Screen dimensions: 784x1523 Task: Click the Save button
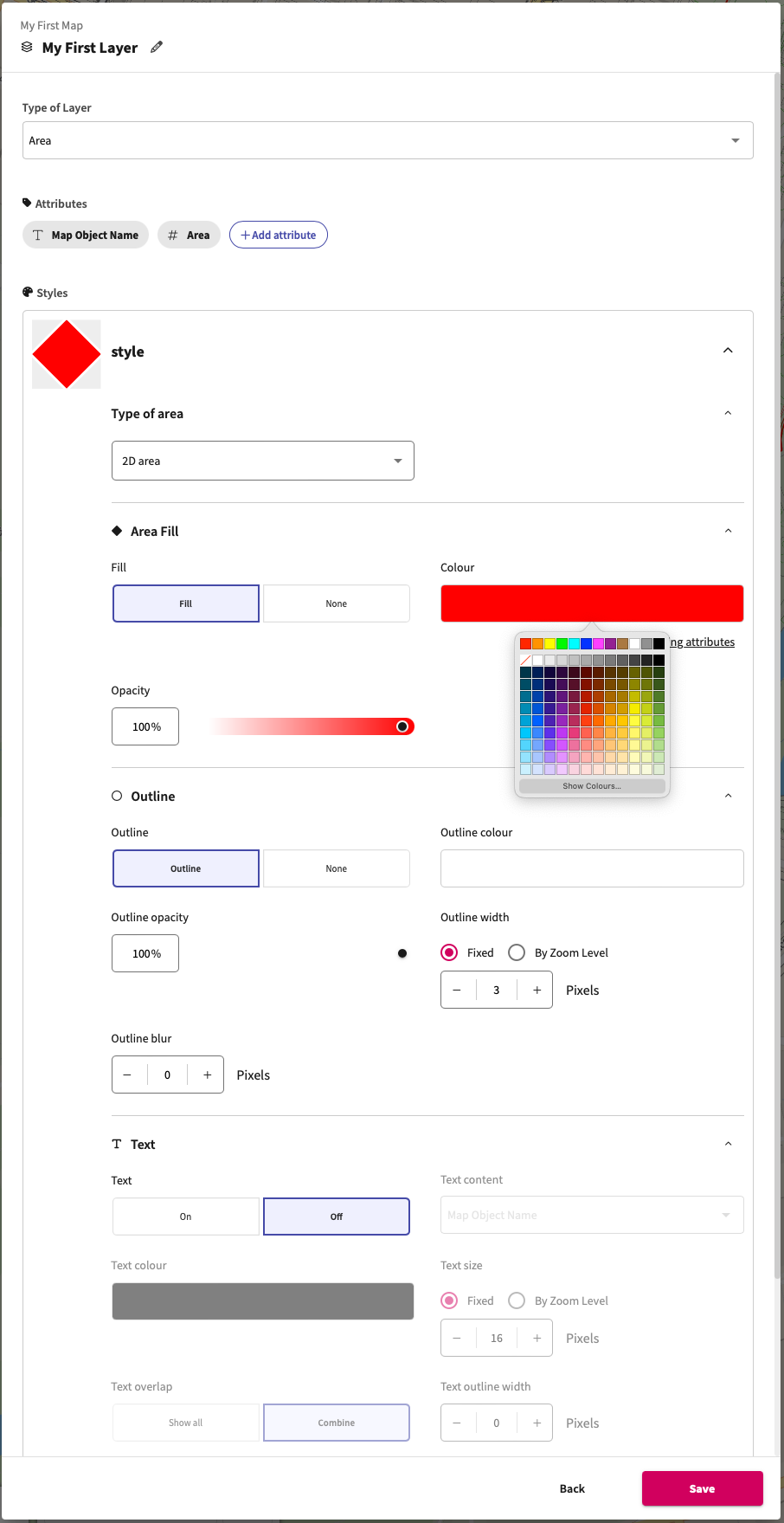[x=703, y=1488]
